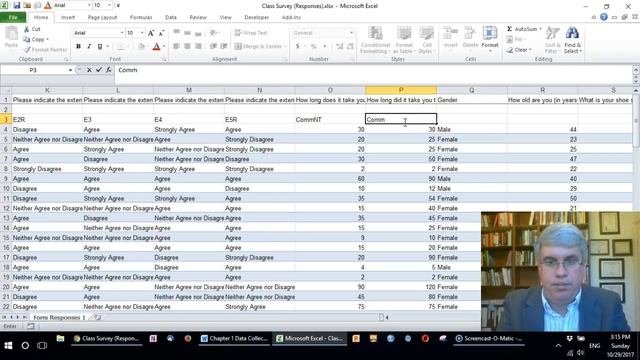Toggle Wrap Text
Viewport: 640px width, 360px height.
[x=251, y=33]
